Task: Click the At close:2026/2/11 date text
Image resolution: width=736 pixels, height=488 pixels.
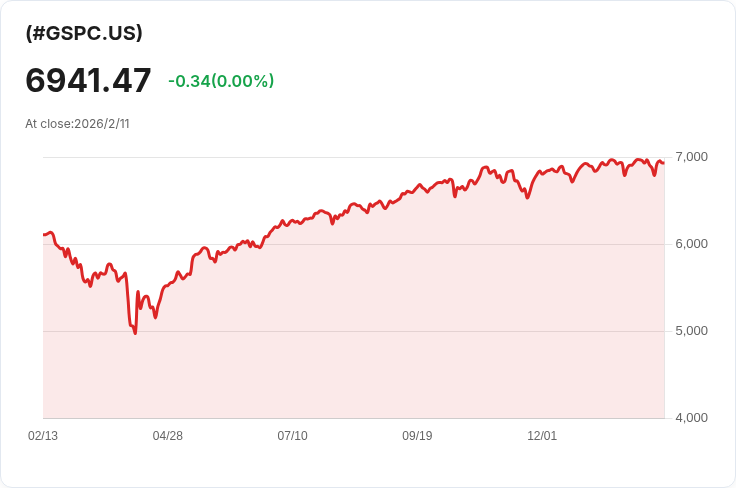Action: 77,124
